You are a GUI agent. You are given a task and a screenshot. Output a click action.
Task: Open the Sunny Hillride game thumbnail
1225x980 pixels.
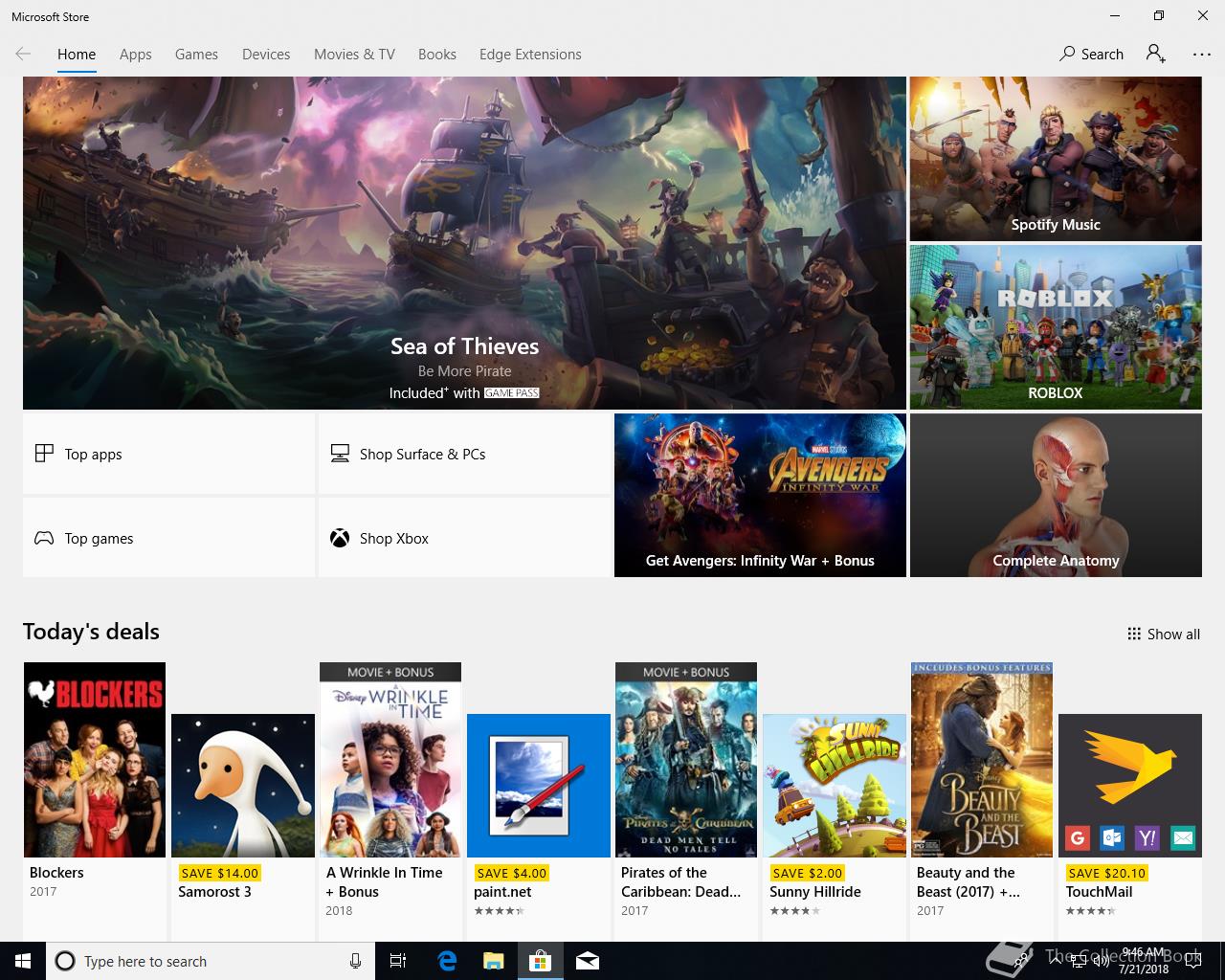pos(835,786)
